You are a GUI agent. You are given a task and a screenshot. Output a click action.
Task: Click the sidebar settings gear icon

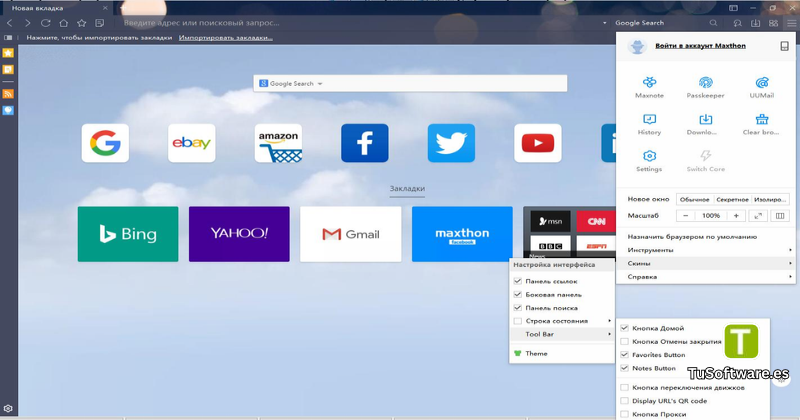point(8,409)
